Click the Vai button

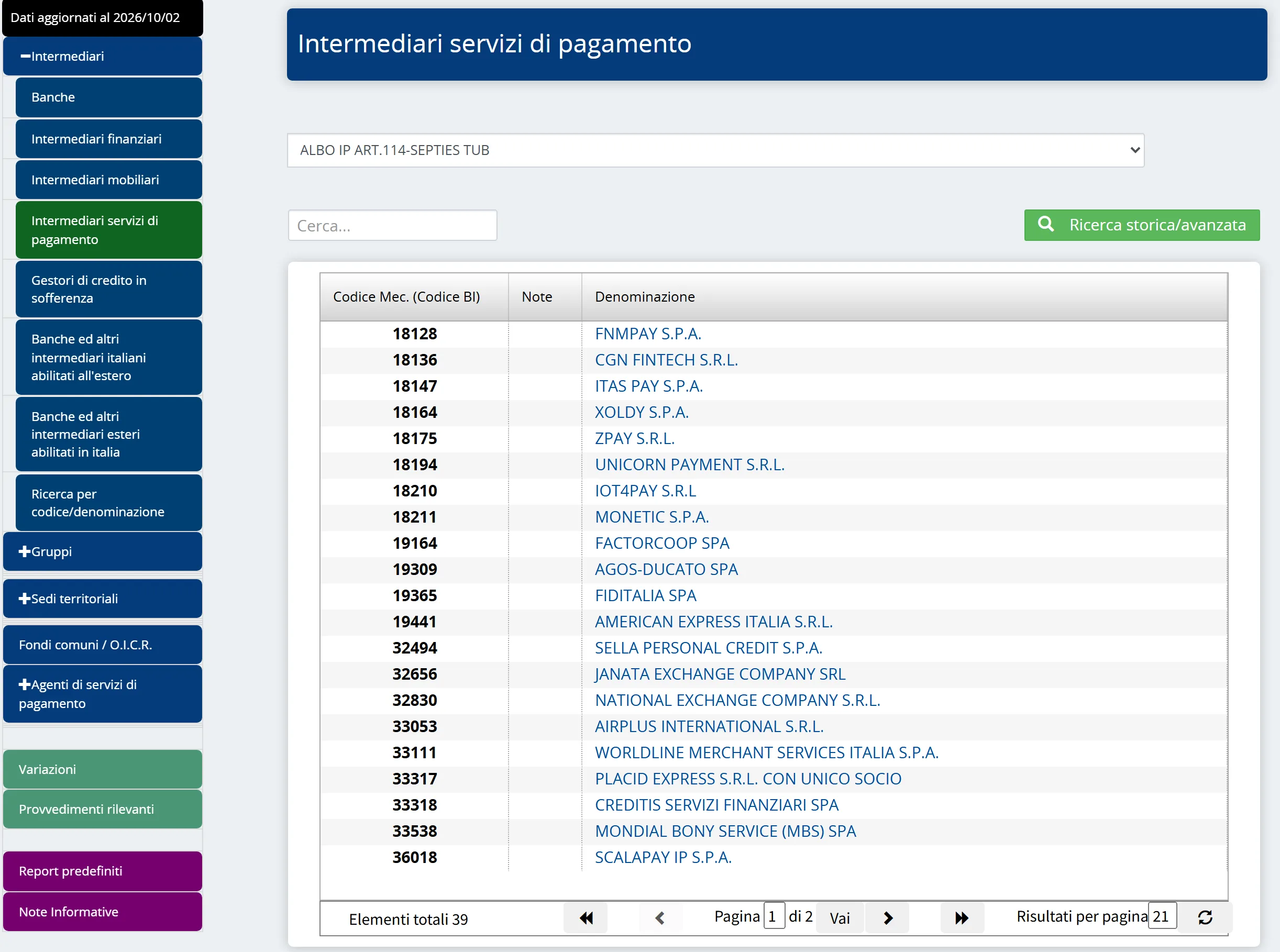pos(840,918)
